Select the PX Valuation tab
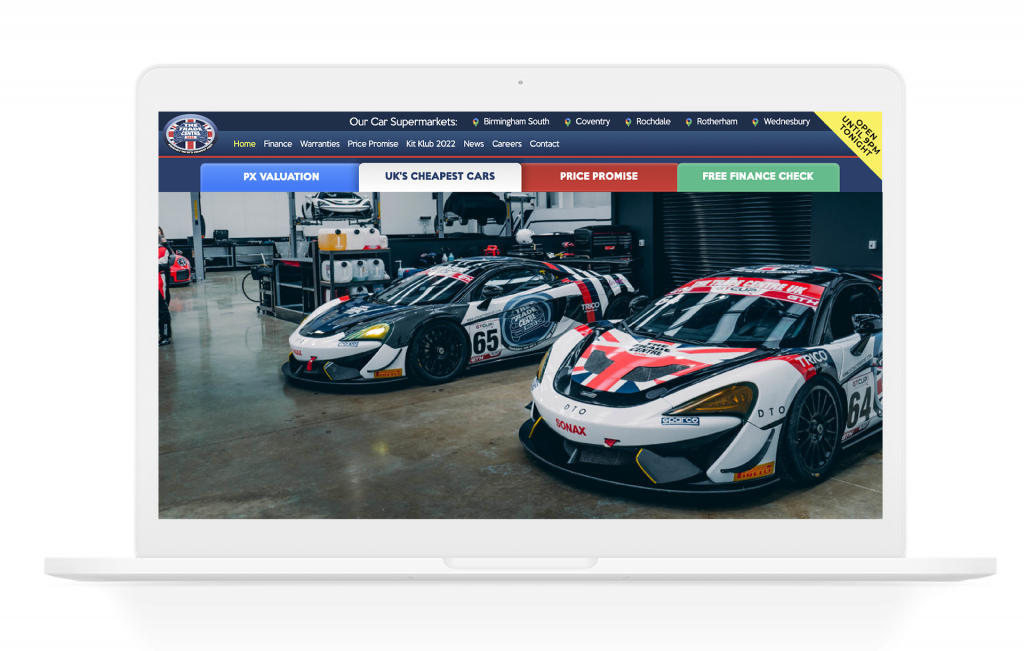 point(280,177)
